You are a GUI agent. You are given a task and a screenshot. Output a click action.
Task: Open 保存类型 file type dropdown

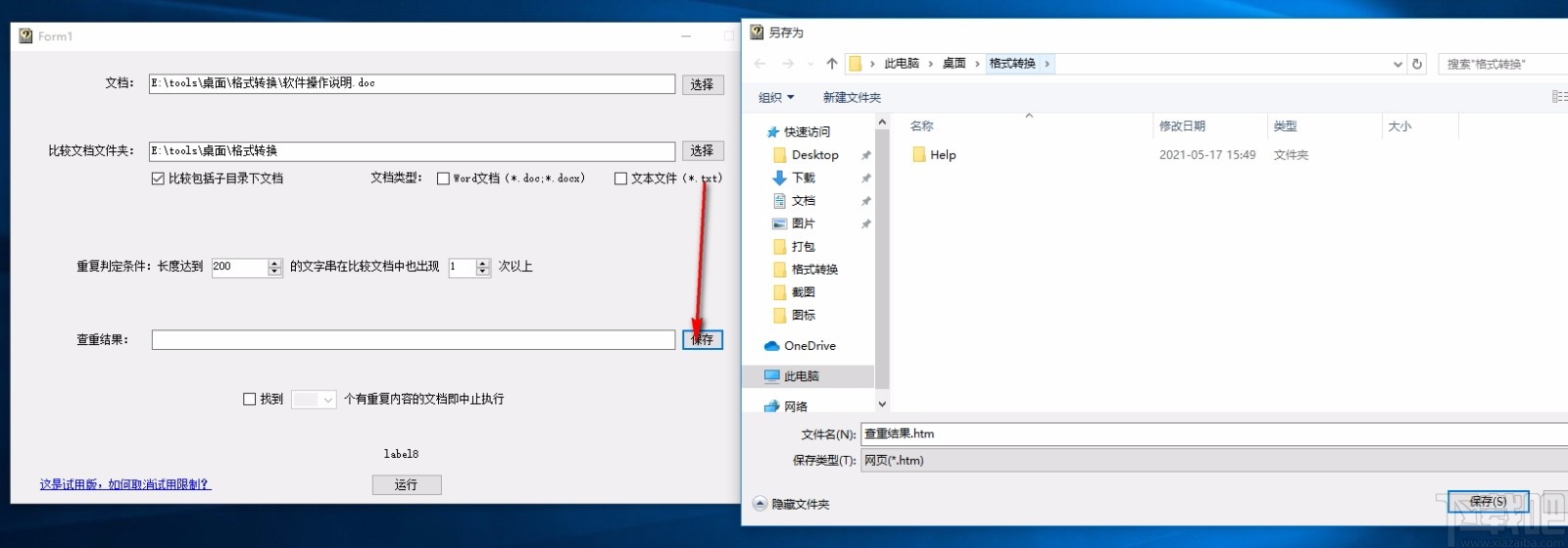pyautogui.click(x=1213, y=461)
